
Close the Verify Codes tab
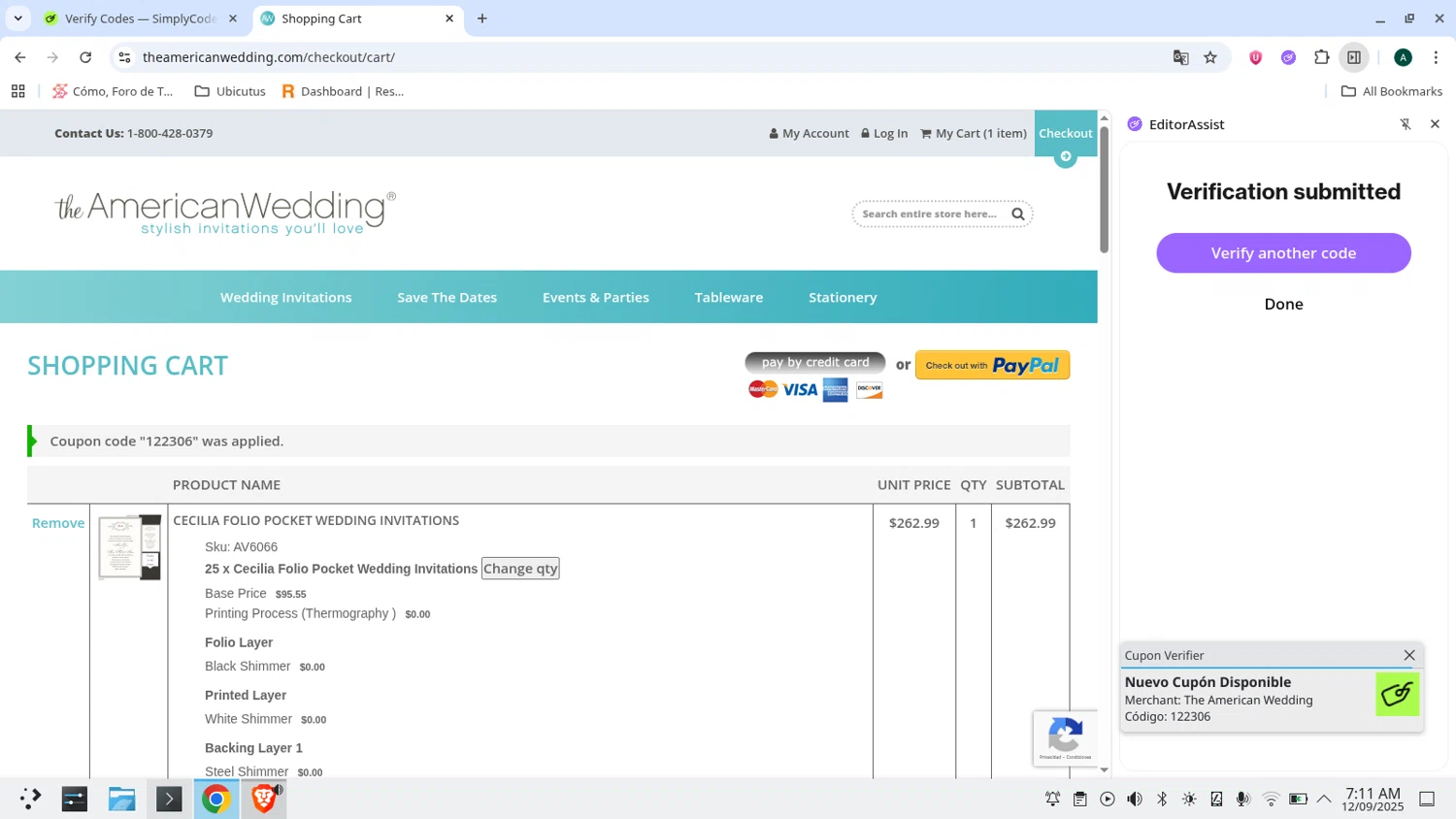[x=233, y=18]
